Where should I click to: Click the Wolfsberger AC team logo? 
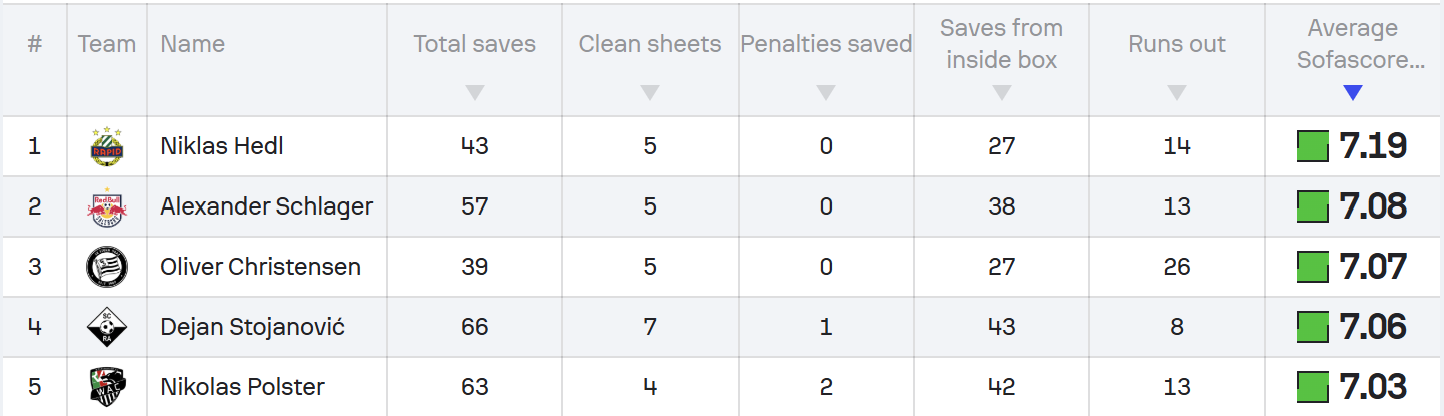[106, 387]
